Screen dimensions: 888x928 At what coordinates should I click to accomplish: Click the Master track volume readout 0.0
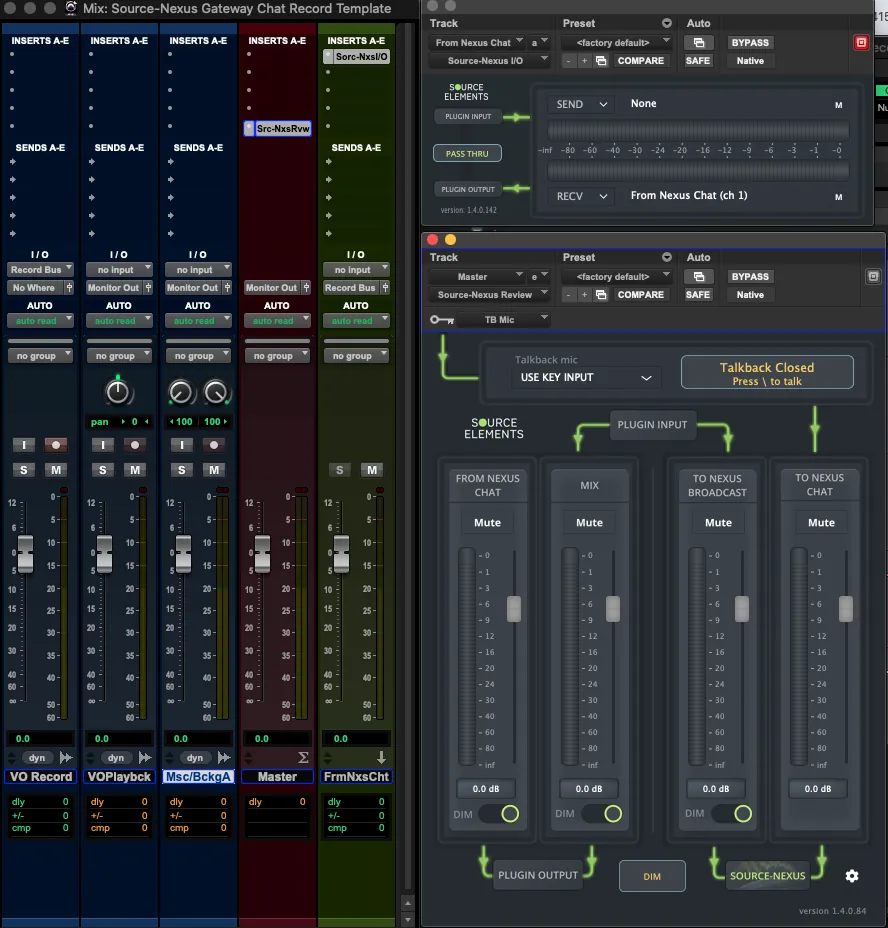[x=277, y=739]
